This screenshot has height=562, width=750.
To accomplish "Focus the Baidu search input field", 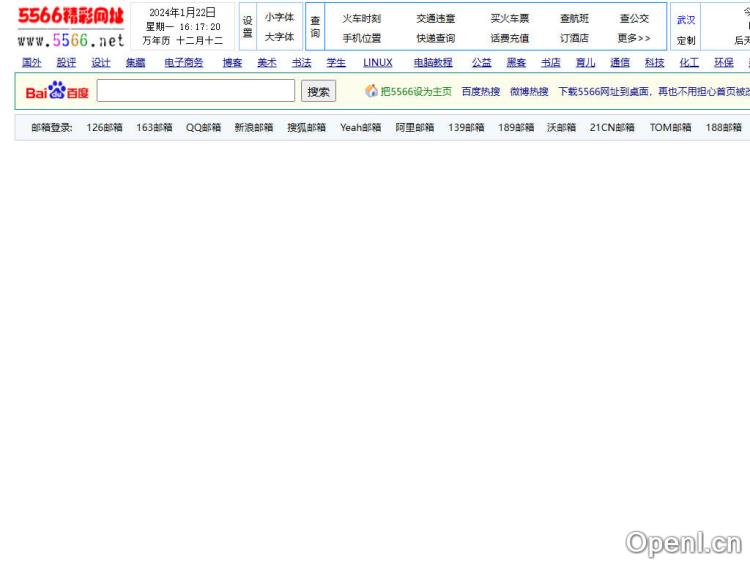I will pos(196,91).
